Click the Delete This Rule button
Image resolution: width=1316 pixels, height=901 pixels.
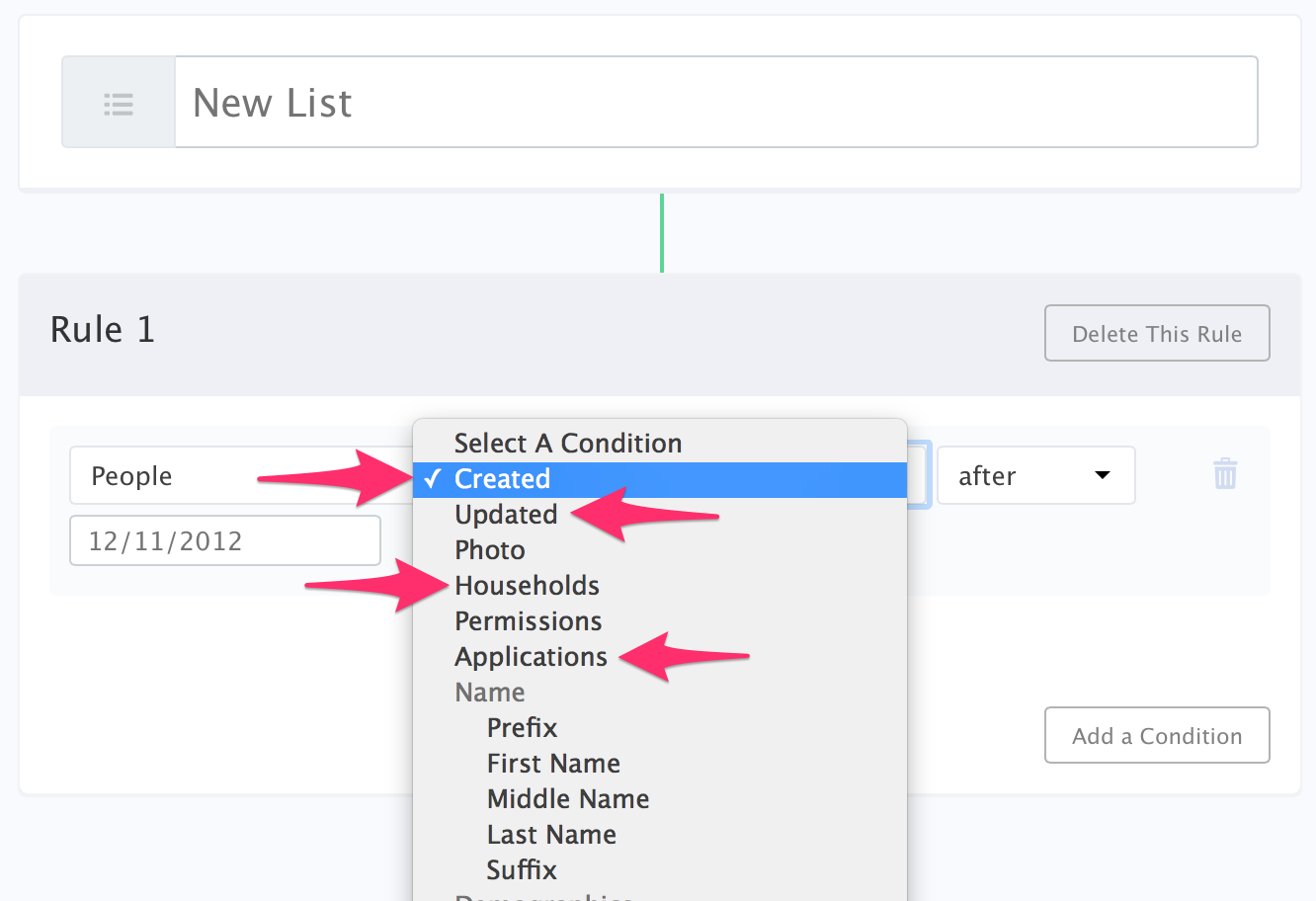click(x=1157, y=334)
